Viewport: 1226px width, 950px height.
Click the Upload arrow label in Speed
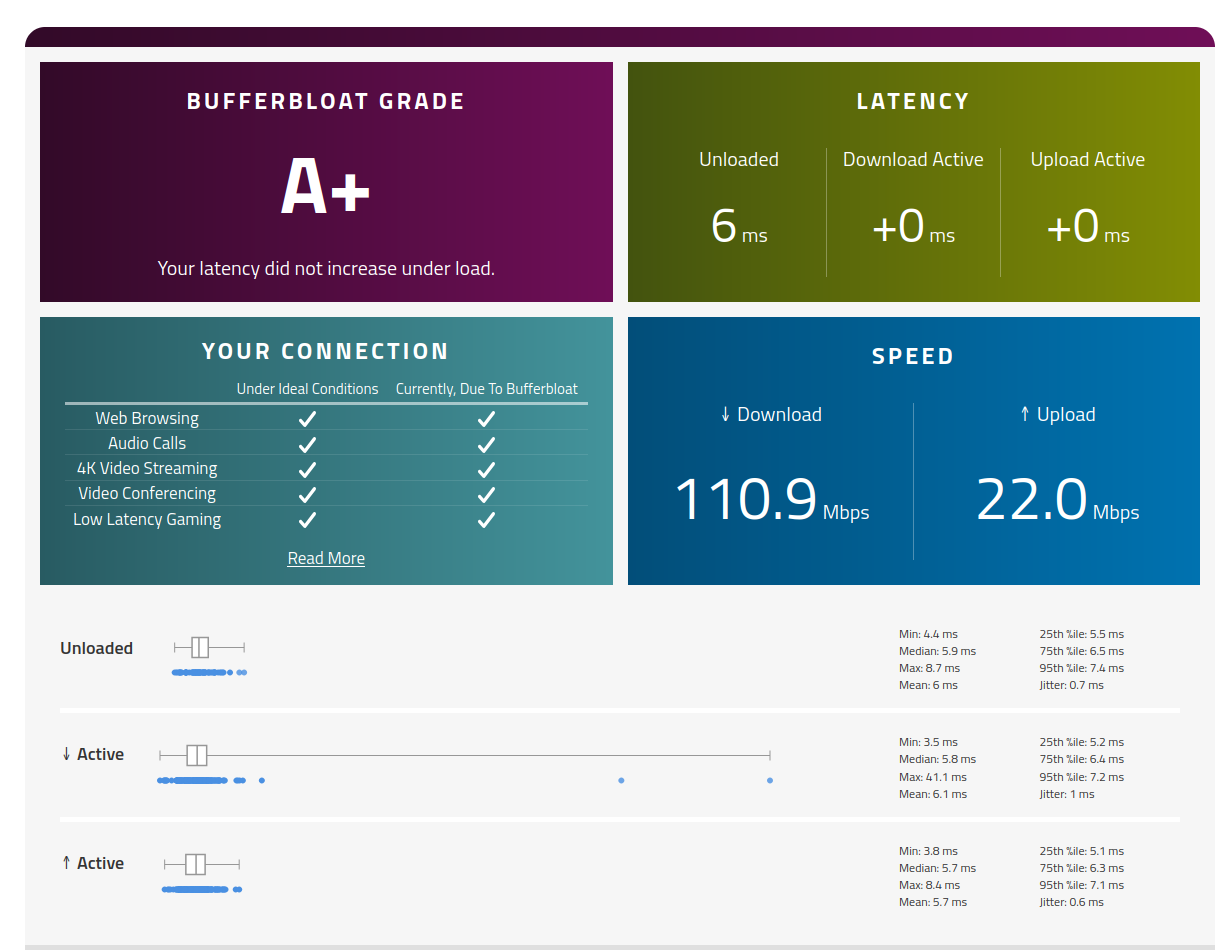tap(1057, 414)
